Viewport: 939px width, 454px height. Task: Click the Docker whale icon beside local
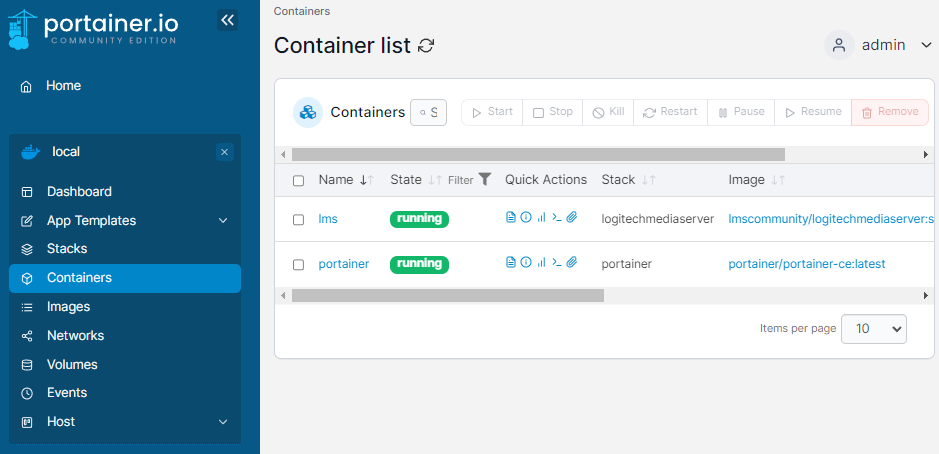(x=30, y=152)
